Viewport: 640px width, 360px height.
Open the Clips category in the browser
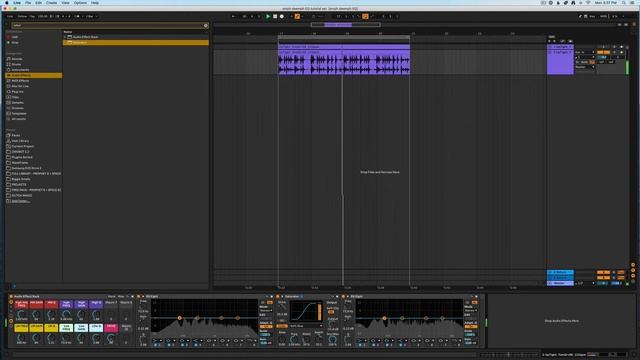click(x=16, y=97)
